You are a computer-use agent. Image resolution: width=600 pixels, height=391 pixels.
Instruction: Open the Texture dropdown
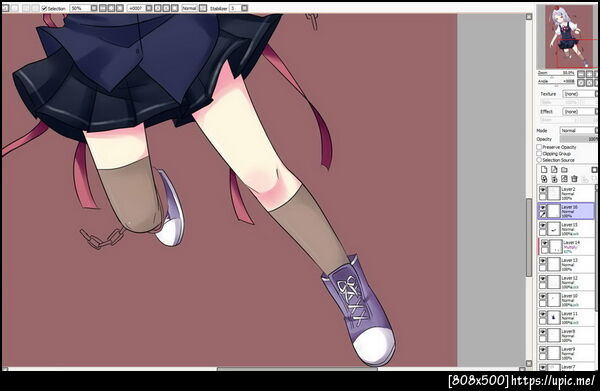tap(580, 94)
